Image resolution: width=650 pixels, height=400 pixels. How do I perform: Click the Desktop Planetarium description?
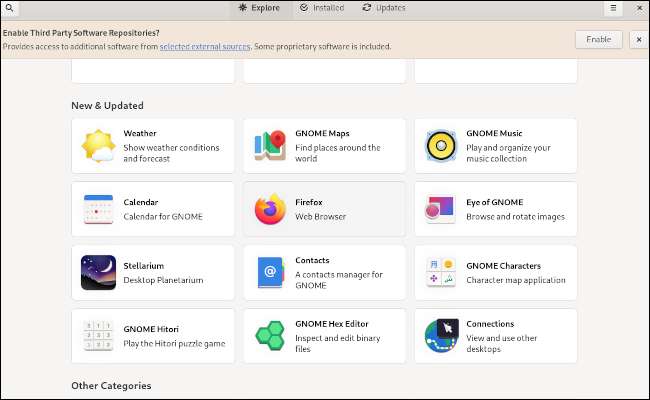163,280
